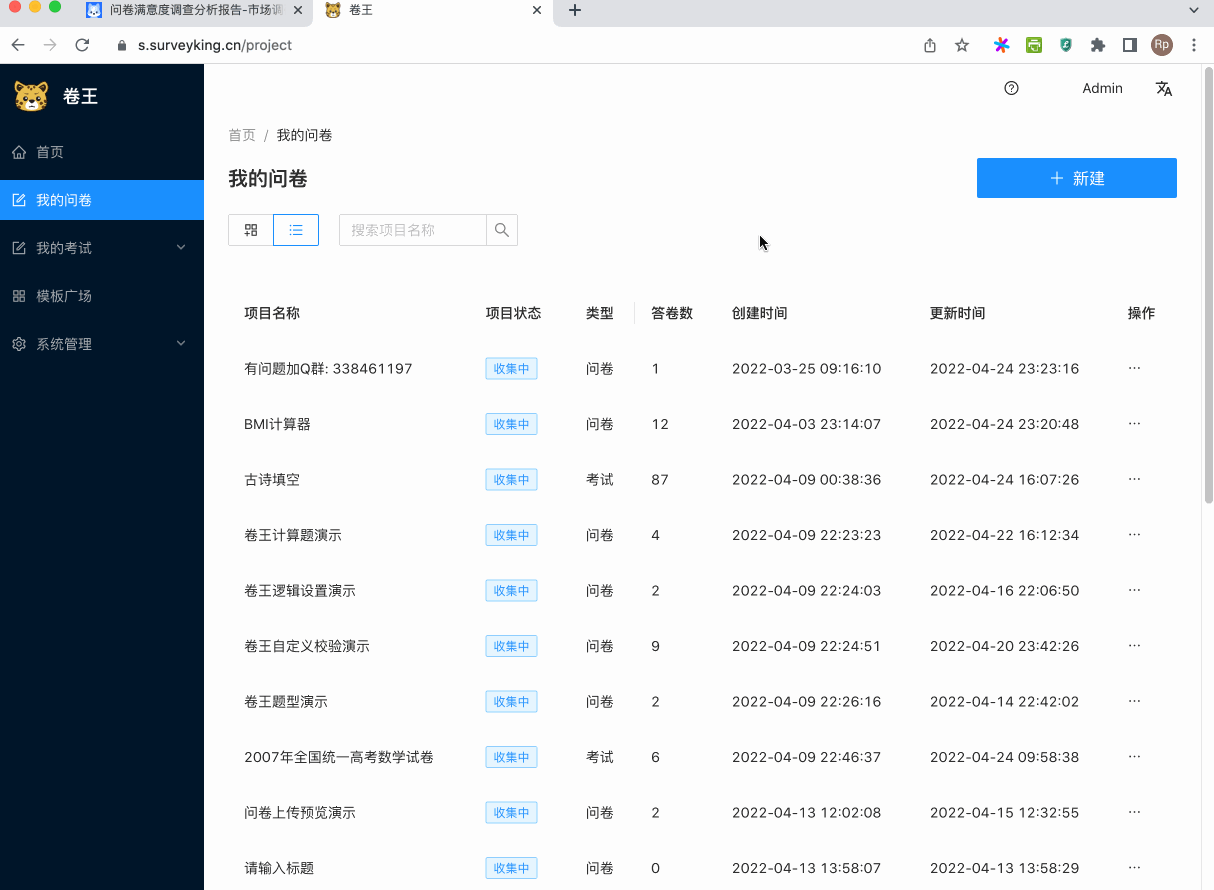Open actions menu for 古诗填空 row

[x=1134, y=479]
